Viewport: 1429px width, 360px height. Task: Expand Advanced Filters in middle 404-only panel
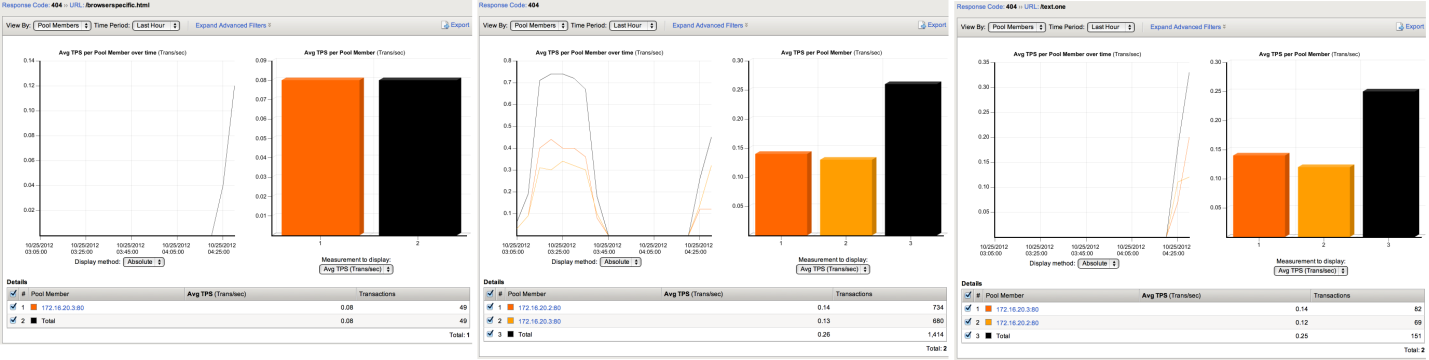pos(710,25)
